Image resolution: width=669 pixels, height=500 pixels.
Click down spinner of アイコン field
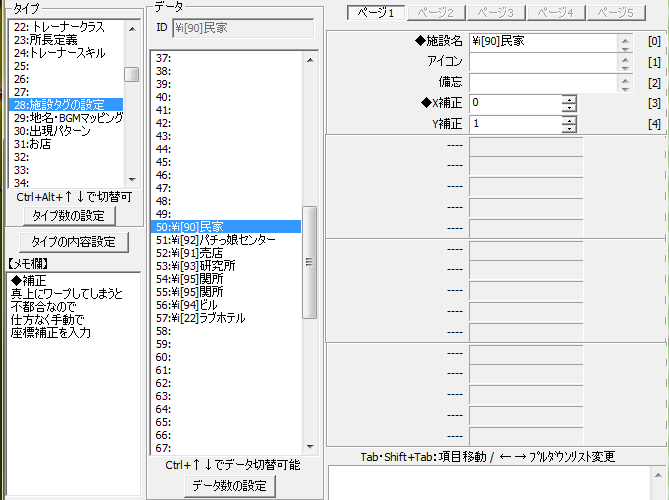click(x=625, y=69)
